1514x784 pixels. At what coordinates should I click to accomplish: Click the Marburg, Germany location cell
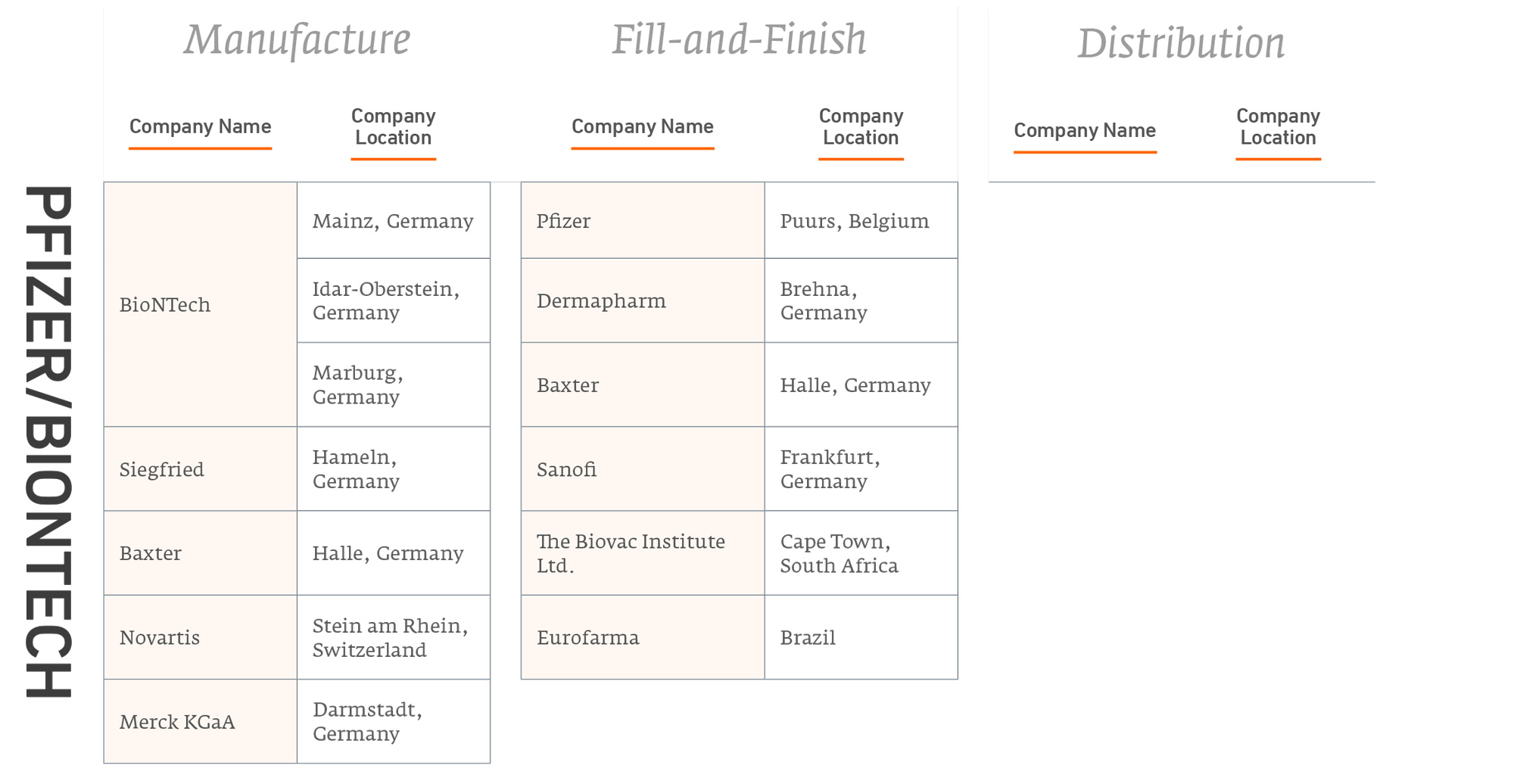click(393, 384)
